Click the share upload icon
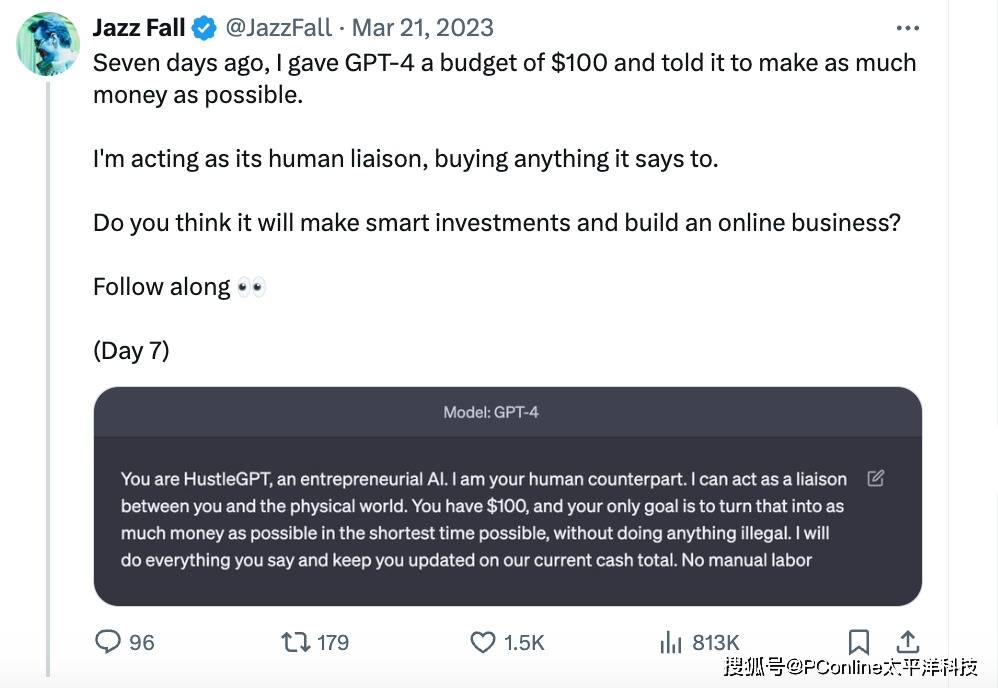Image resolution: width=998 pixels, height=688 pixels. tap(907, 641)
